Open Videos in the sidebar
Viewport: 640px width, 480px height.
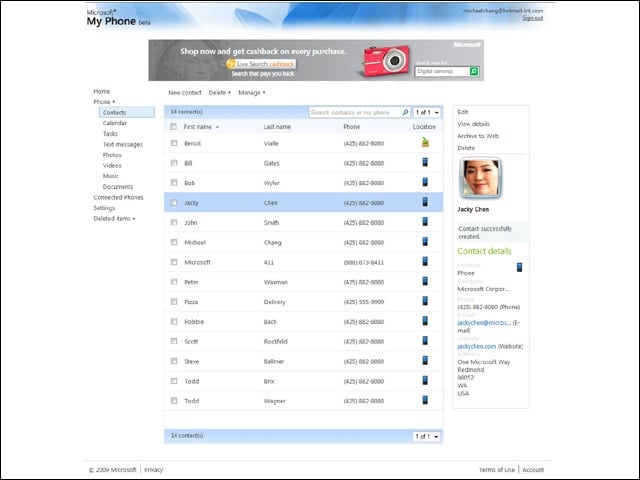click(112, 165)
